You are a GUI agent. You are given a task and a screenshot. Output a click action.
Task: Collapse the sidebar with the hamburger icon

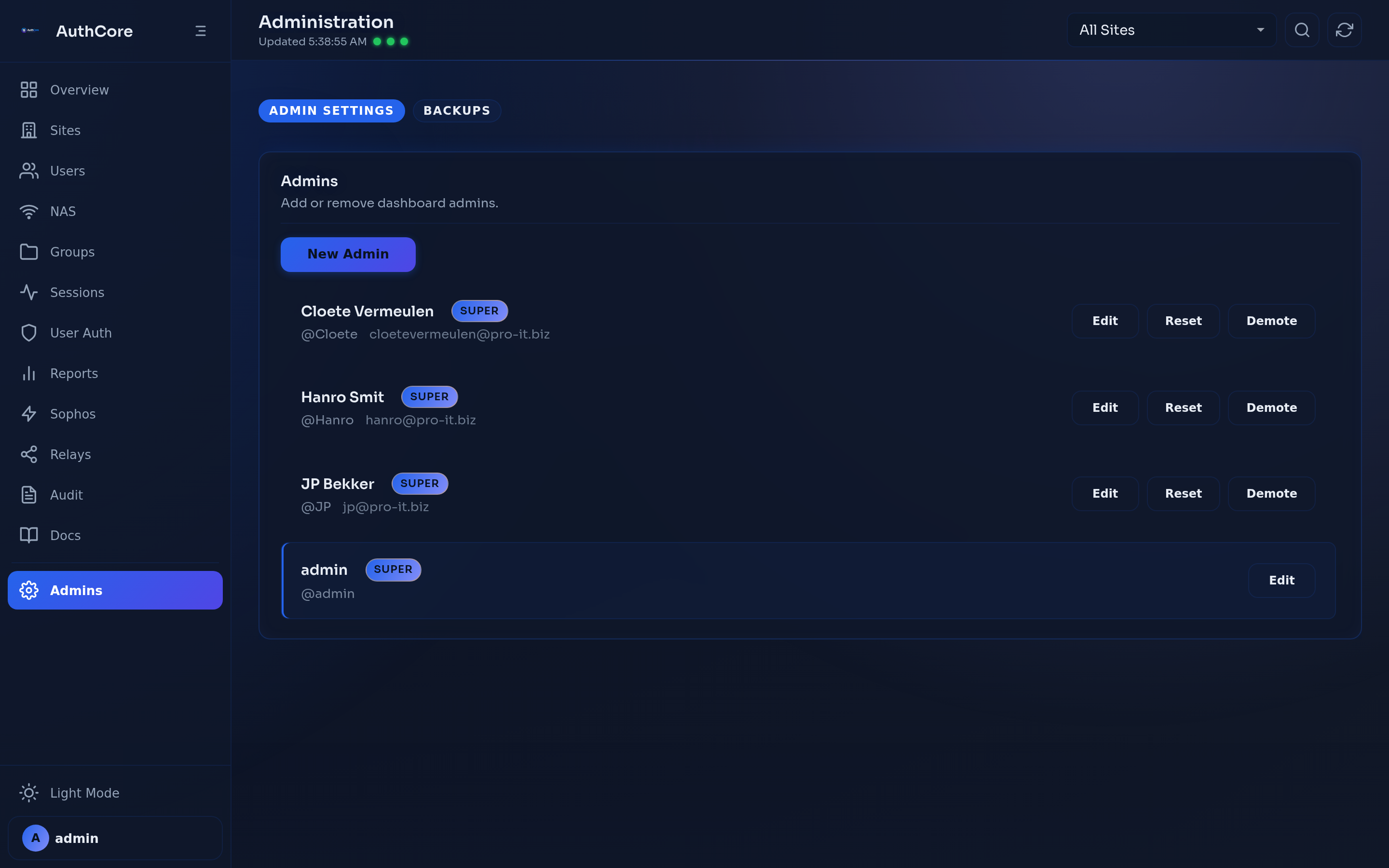200,30
